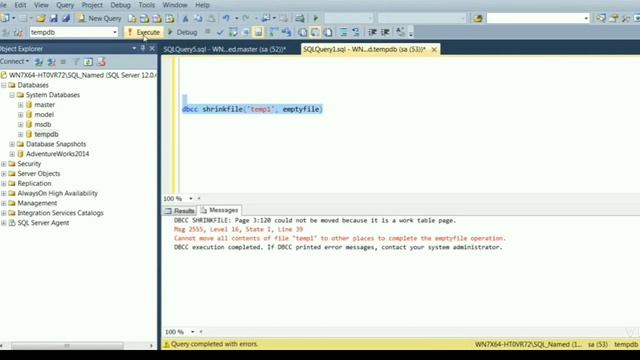The width and height of the screenshot is (640, 360).
Task: Undo the last edit with the Undo icon
Action: (226, 18)
